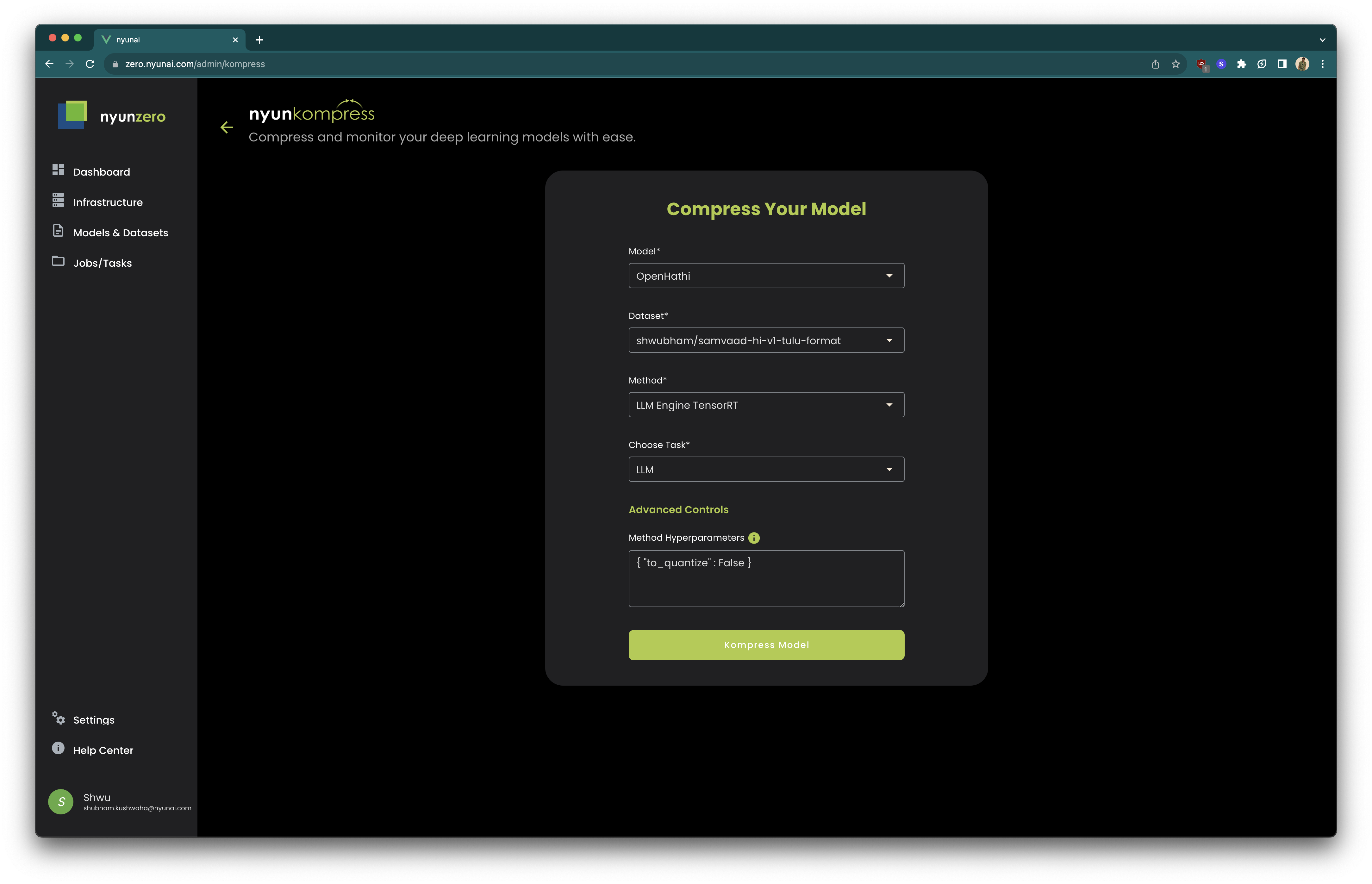Click the Settings gears icon
This screenshot has width=1372, height=884.
[58, 718]
